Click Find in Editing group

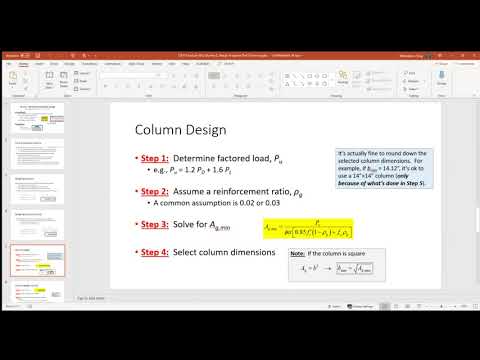[x=410, y=73]
